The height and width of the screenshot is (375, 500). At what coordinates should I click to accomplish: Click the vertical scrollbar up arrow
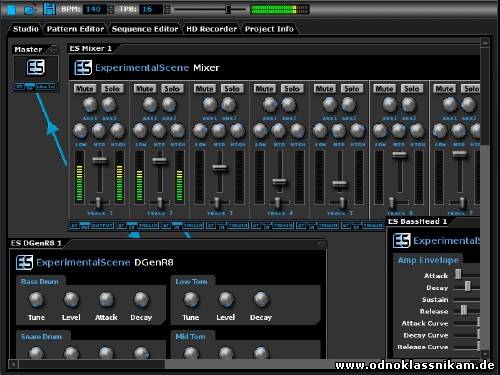pyautogui.click(x=485, y=42)
